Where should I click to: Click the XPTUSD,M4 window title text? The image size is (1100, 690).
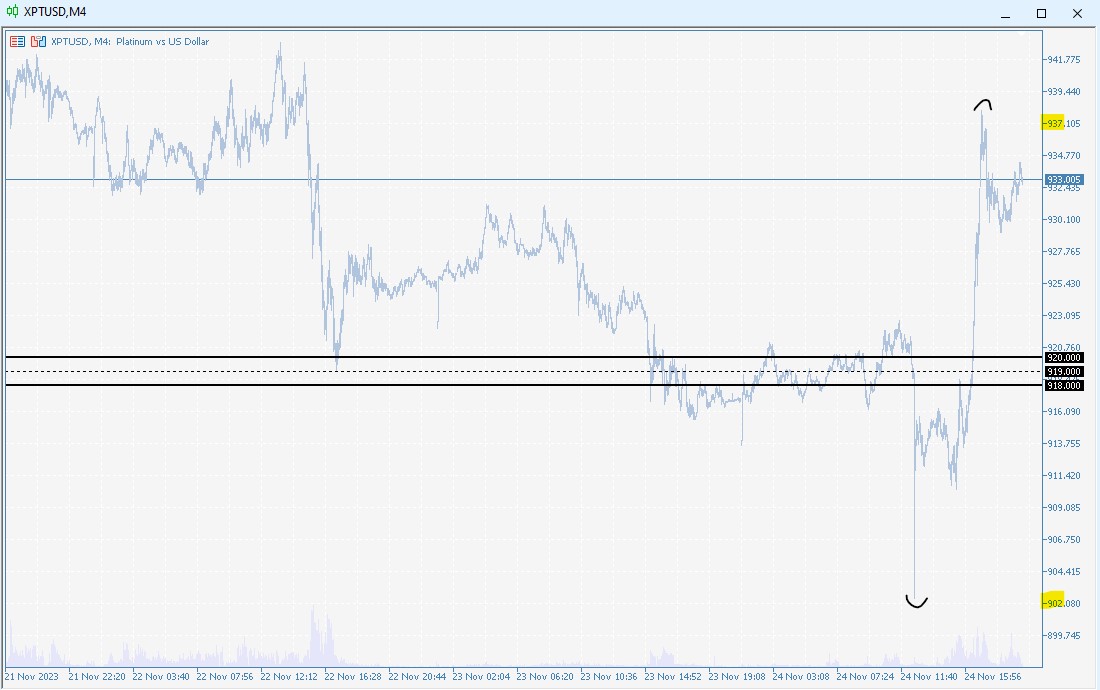55,12
